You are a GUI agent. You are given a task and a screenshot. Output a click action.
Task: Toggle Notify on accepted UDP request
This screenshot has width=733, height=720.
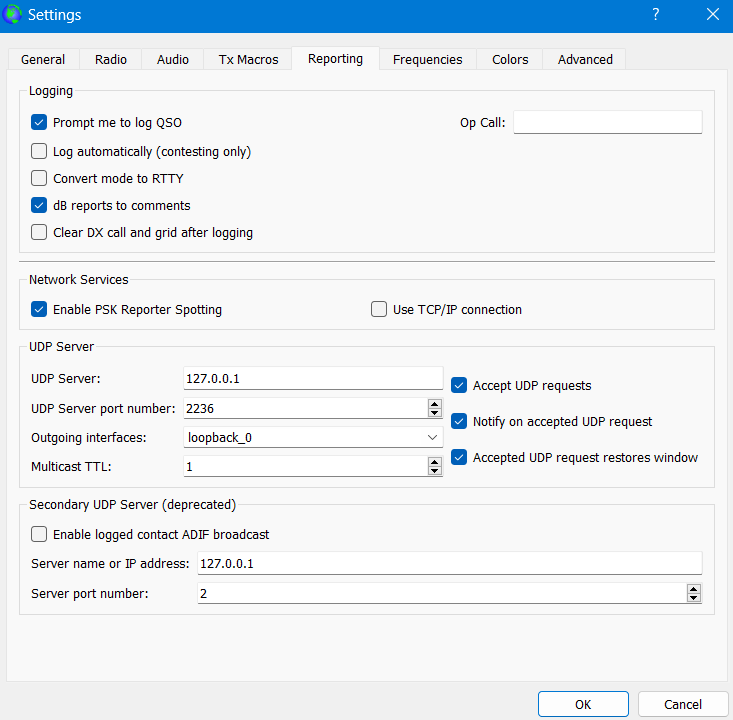click(x=459, y=421)
